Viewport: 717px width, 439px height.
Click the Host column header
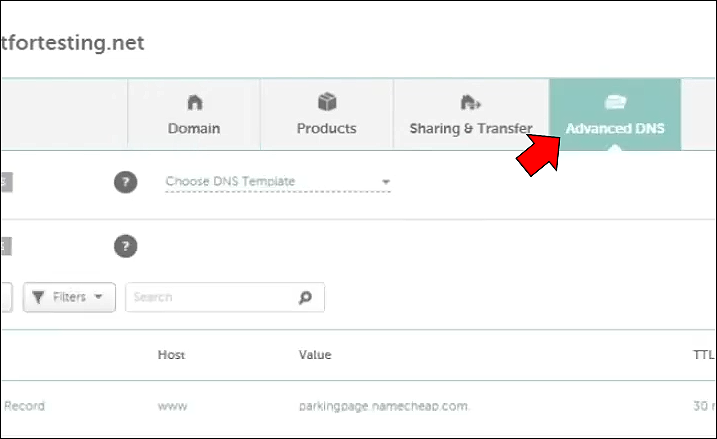(171, 355)
